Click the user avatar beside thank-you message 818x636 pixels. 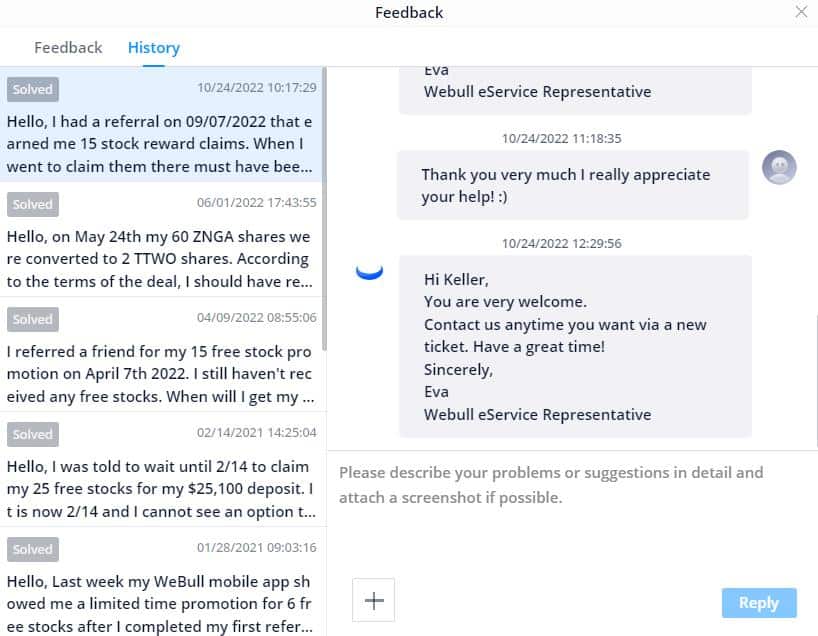[x=779, y=167]
